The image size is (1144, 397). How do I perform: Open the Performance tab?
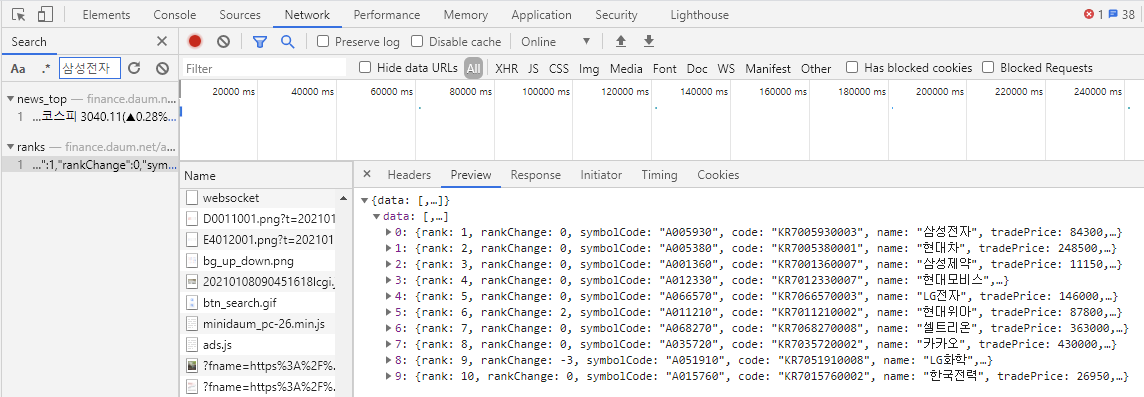point(387,15)
